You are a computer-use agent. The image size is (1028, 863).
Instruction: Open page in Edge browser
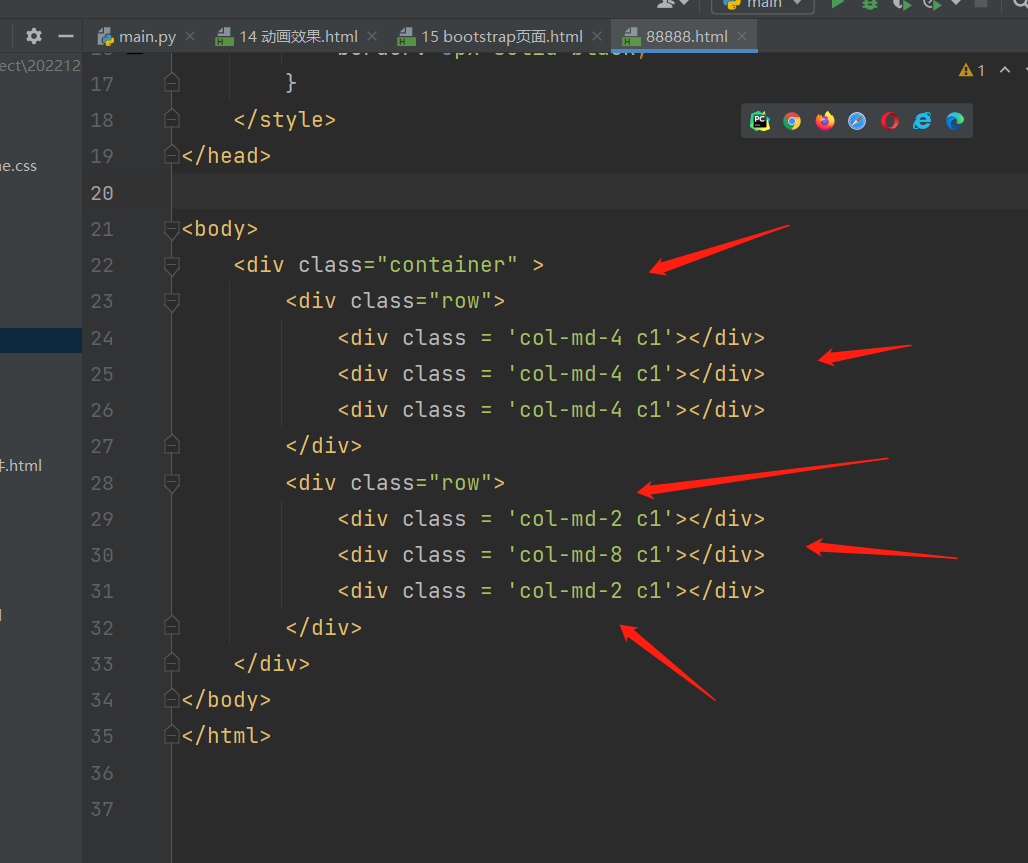click(955, 121)
